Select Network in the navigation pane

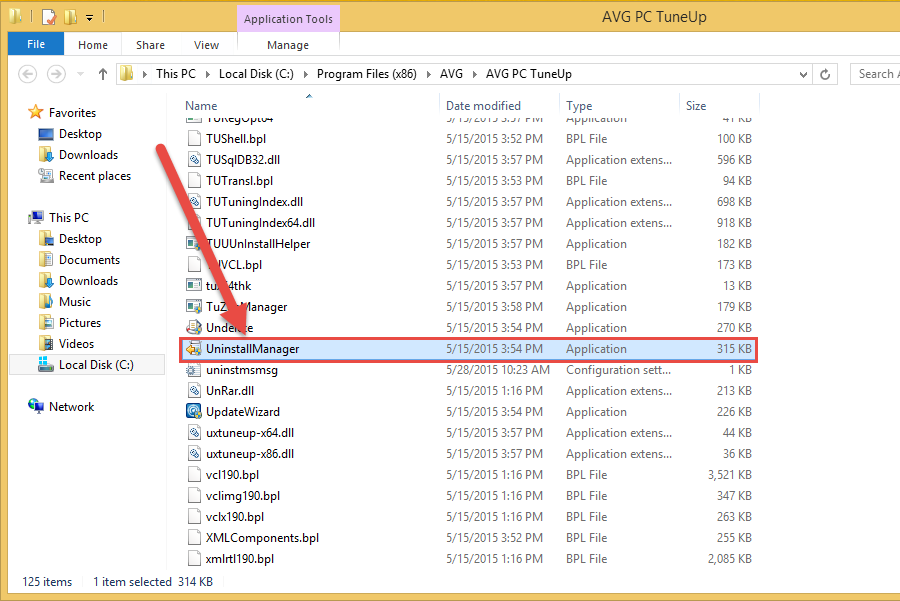point(71,407)
